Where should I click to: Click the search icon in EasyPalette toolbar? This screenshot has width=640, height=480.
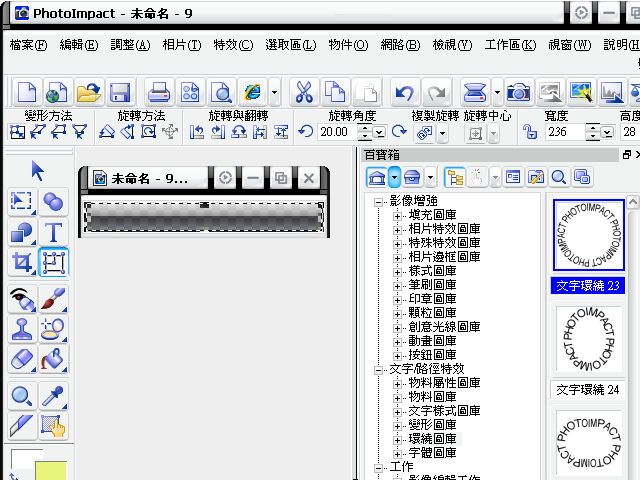(558, 178)
